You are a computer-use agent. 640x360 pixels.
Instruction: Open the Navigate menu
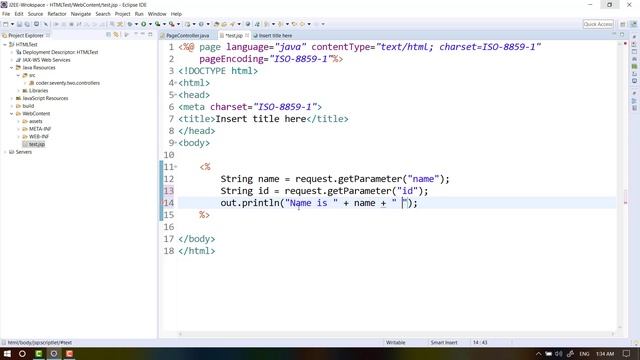[81, 14]
